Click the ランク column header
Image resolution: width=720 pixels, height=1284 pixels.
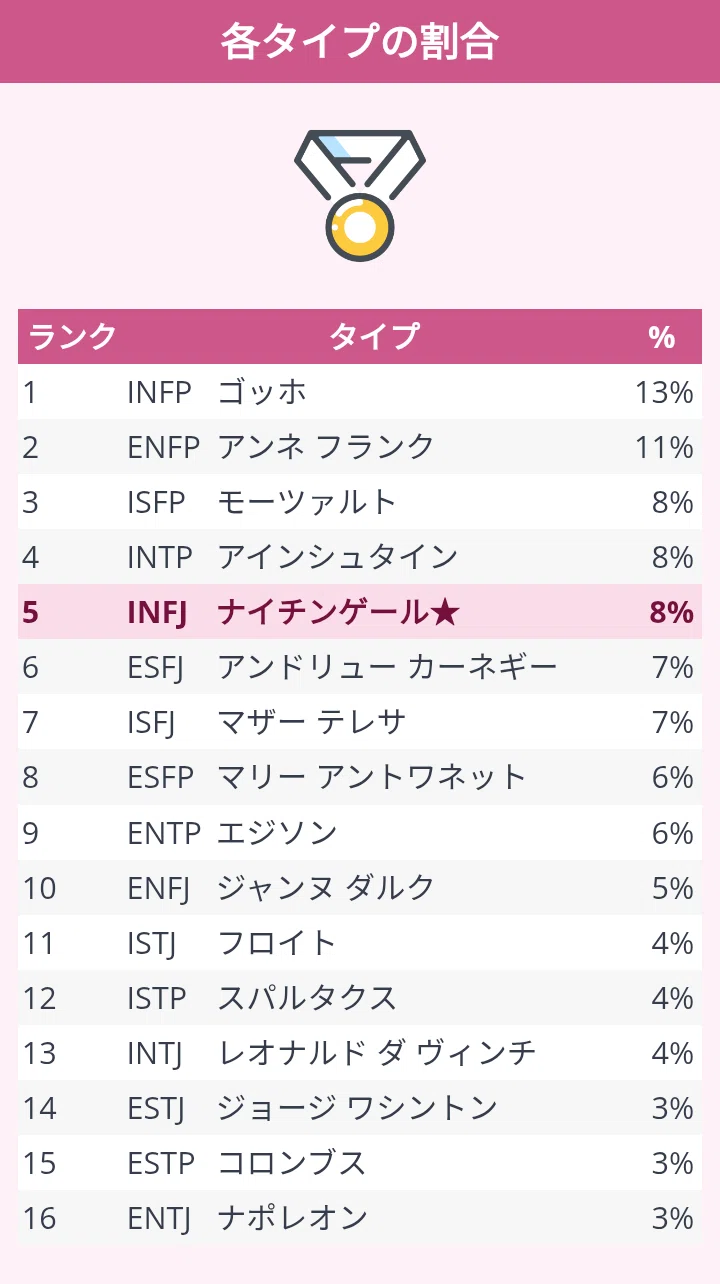pos(72,337)
